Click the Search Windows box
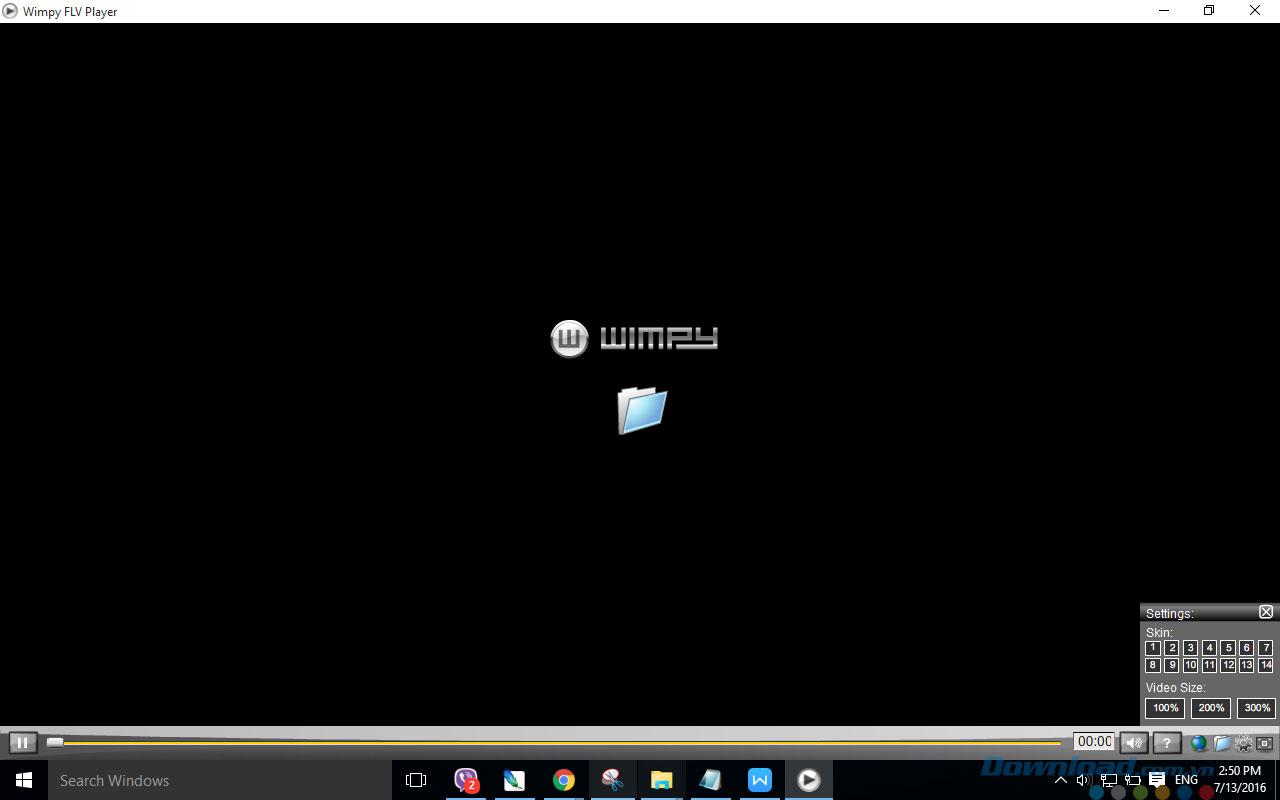Viewport: 1280px width, 800px height. (x=220, y=780)
